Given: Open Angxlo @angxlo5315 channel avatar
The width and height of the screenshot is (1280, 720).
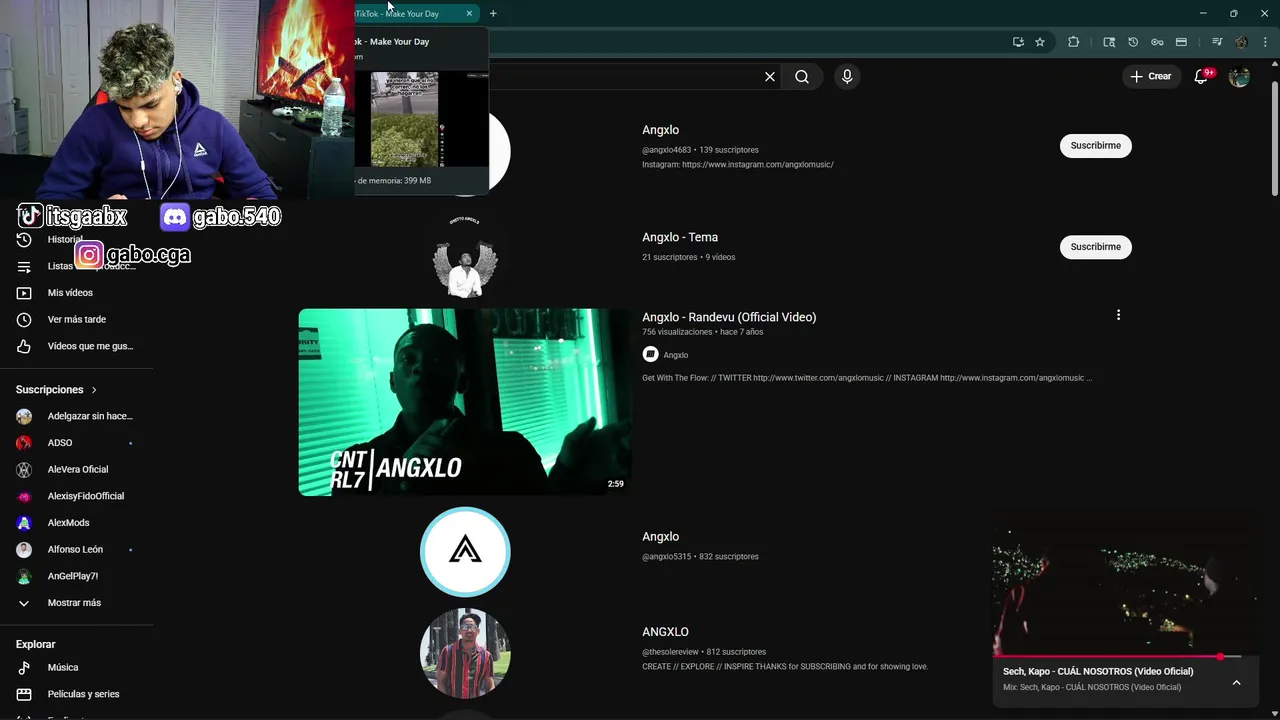Looking at the screenshot, I should tap(465, 552).
